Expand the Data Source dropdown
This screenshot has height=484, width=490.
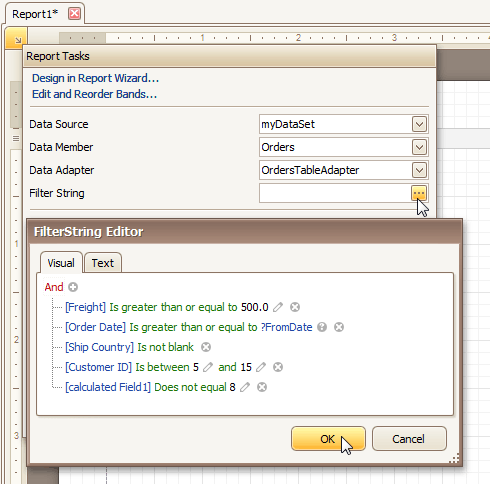[x=419, y=124]
